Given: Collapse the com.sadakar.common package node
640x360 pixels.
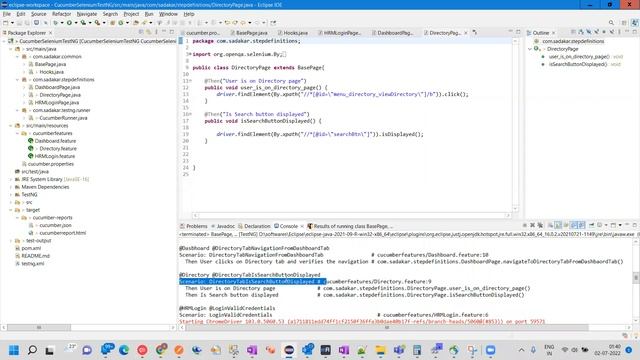Looking at the screenshot, I should (x=18, y=56).
